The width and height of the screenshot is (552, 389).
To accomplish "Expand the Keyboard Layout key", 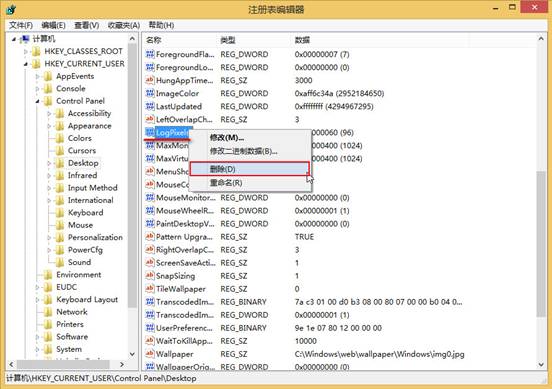I will click(x=37, y=300).
